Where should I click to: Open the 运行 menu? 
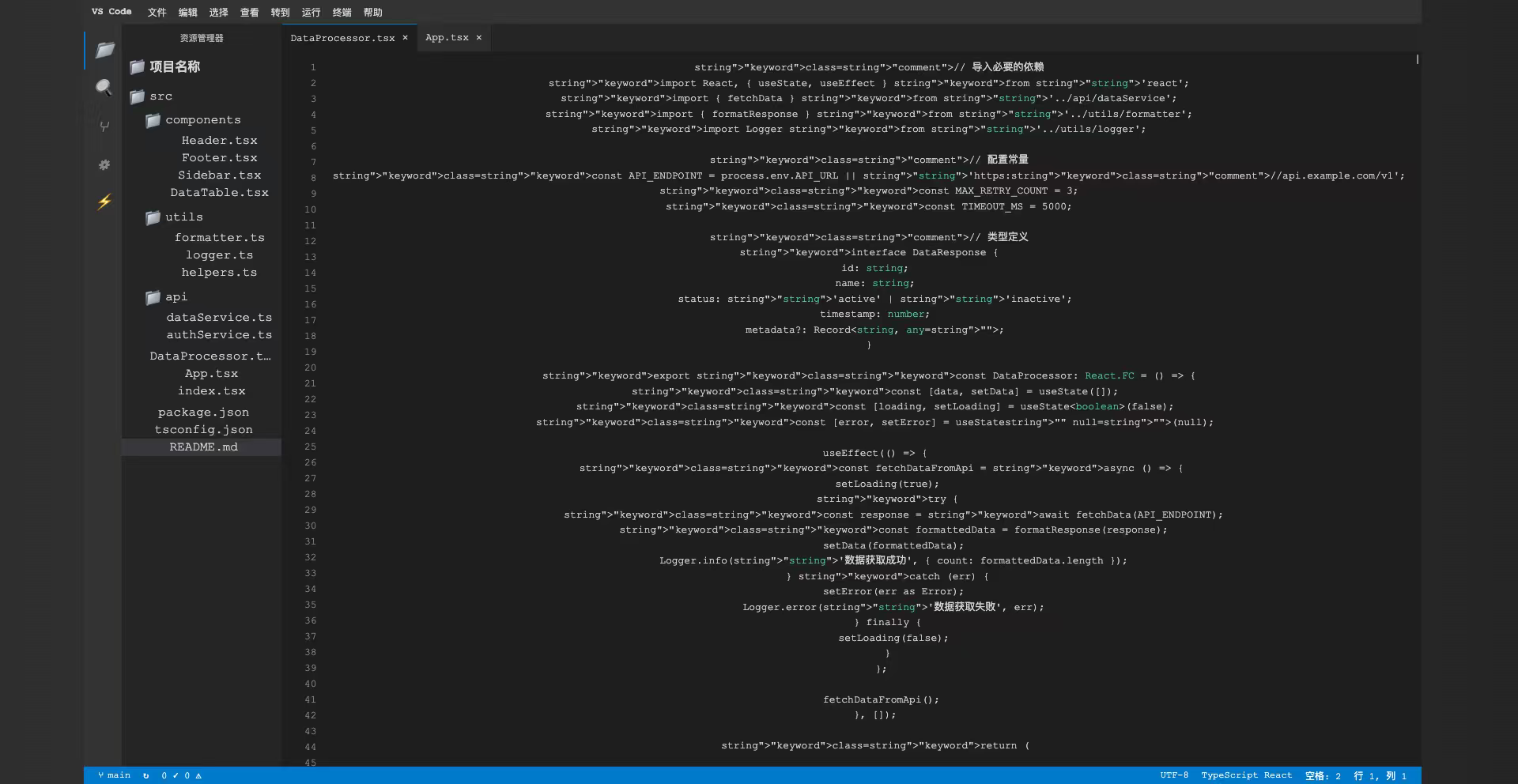pyautogui.click(x=311, y=13)
